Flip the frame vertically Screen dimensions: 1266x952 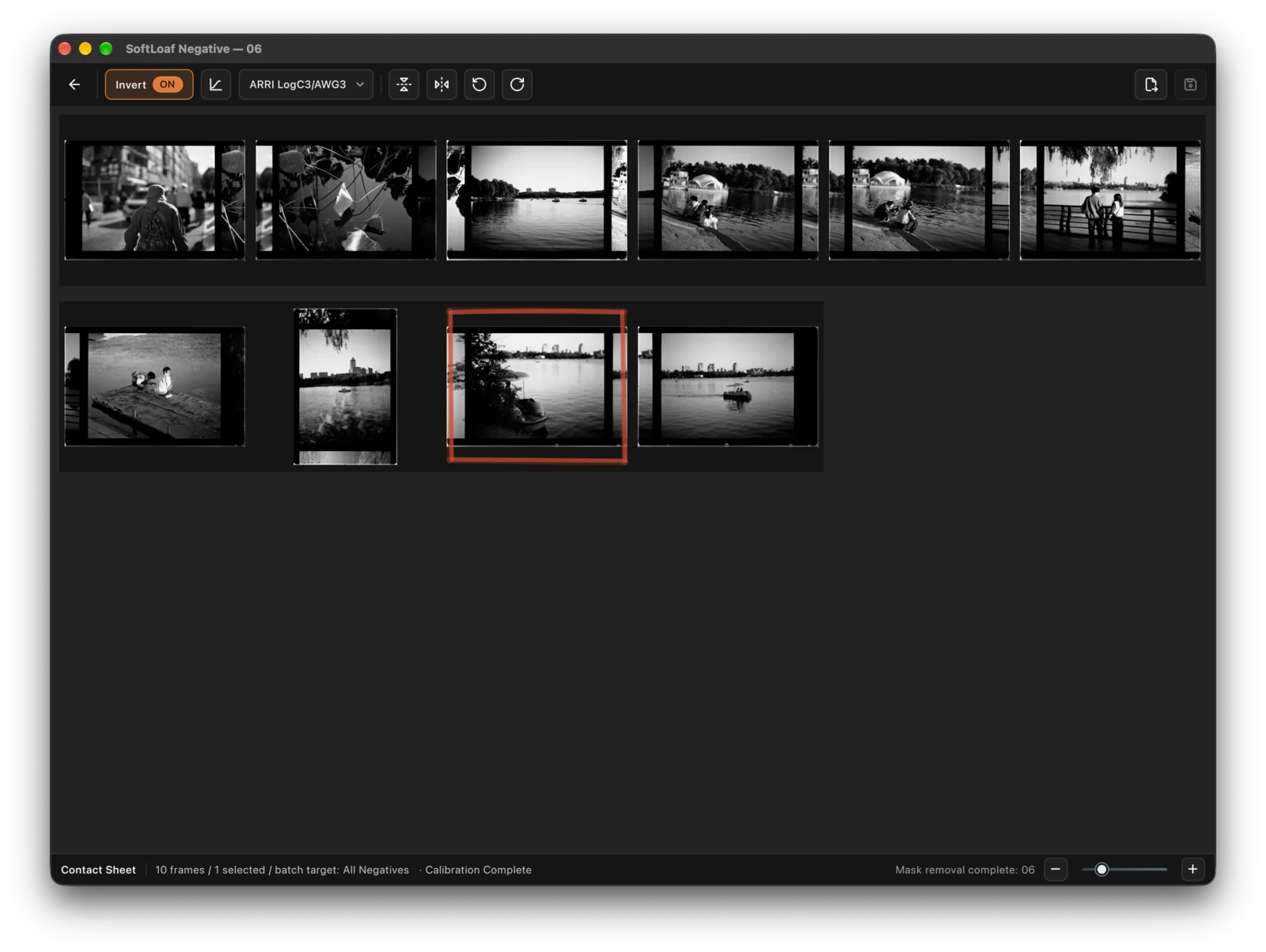click(x=404, y=85)
